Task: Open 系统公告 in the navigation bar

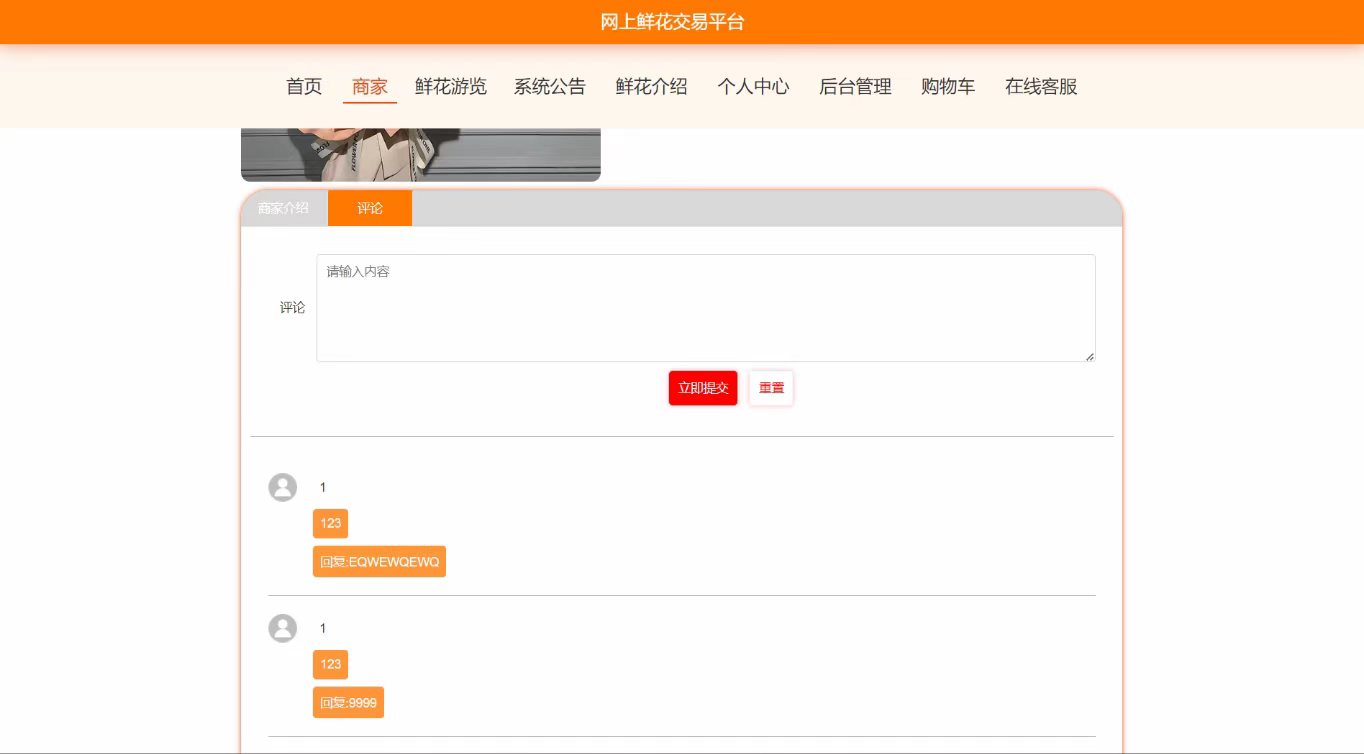Action: click(x=550, y=87)
